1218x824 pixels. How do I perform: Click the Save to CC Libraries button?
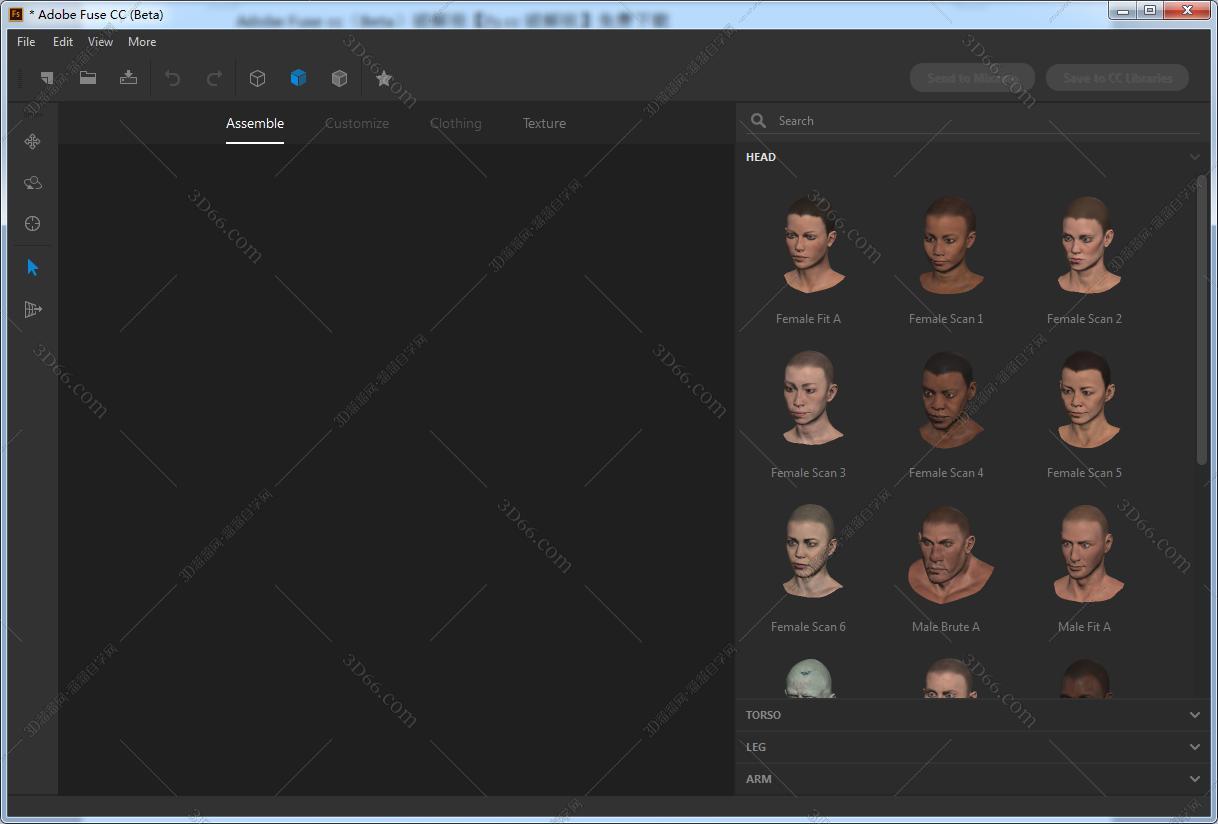tap(1117, 78)
